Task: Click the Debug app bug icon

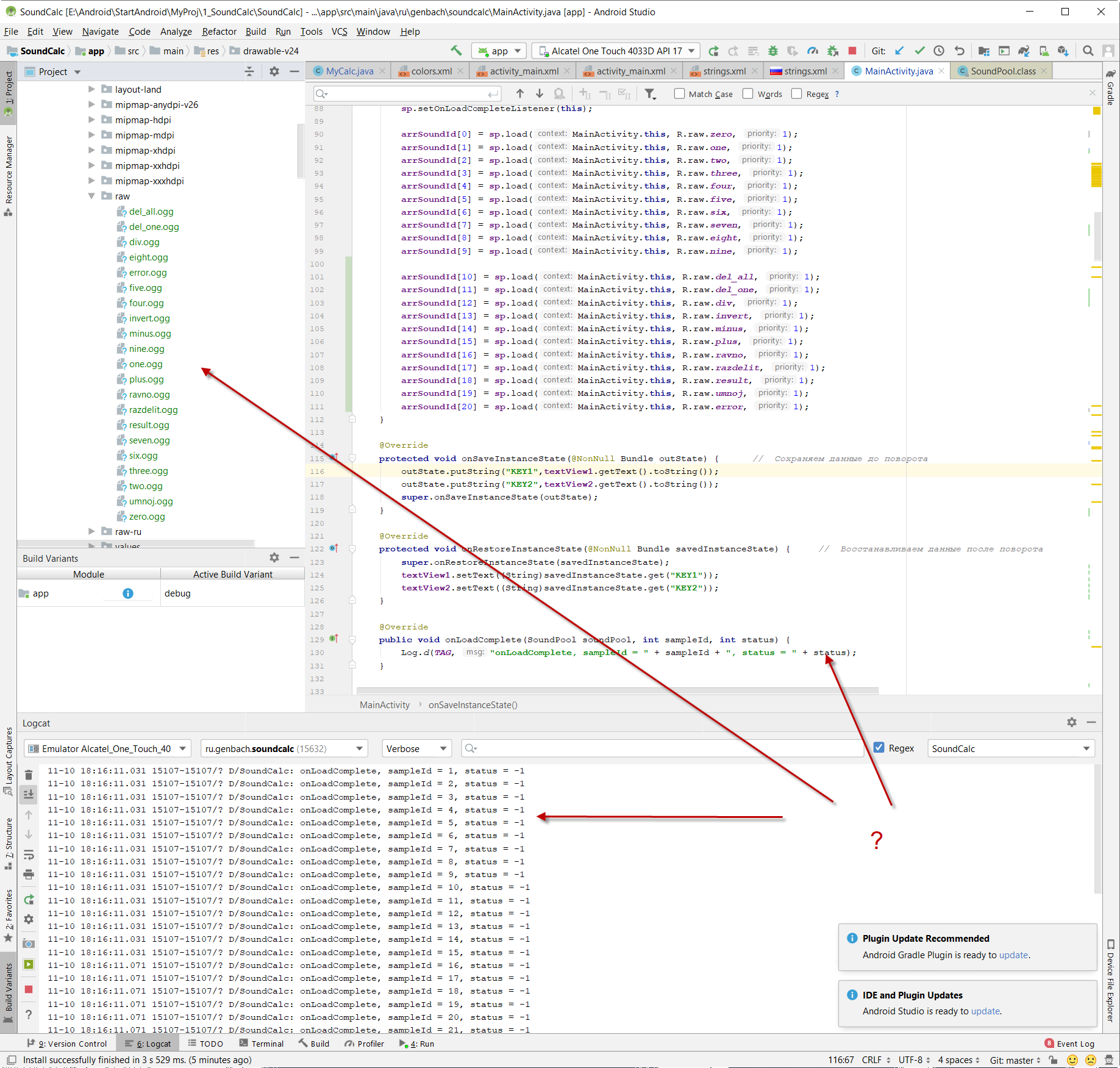Action: 772,51
